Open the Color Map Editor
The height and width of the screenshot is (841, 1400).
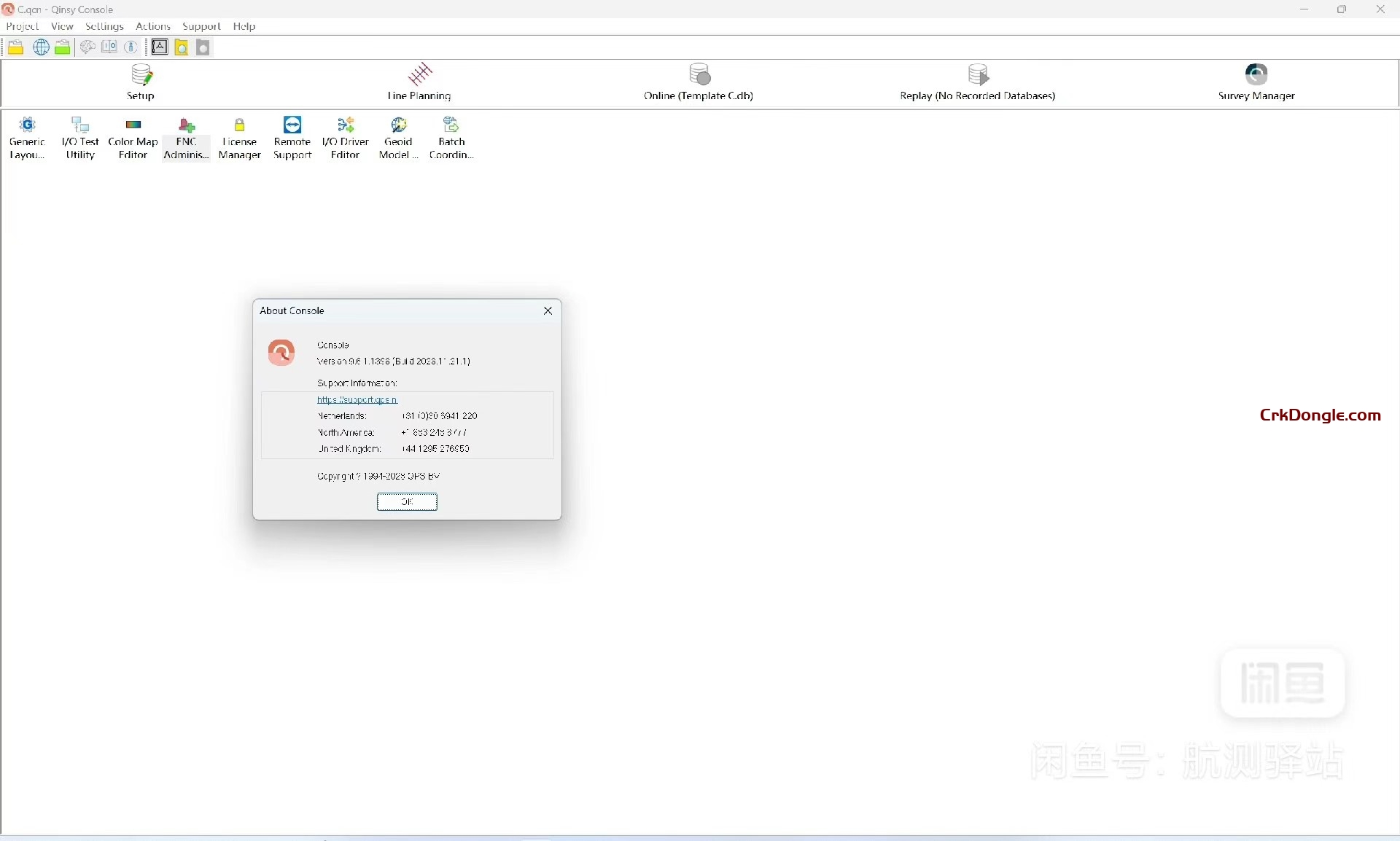(x=132, y=138)
